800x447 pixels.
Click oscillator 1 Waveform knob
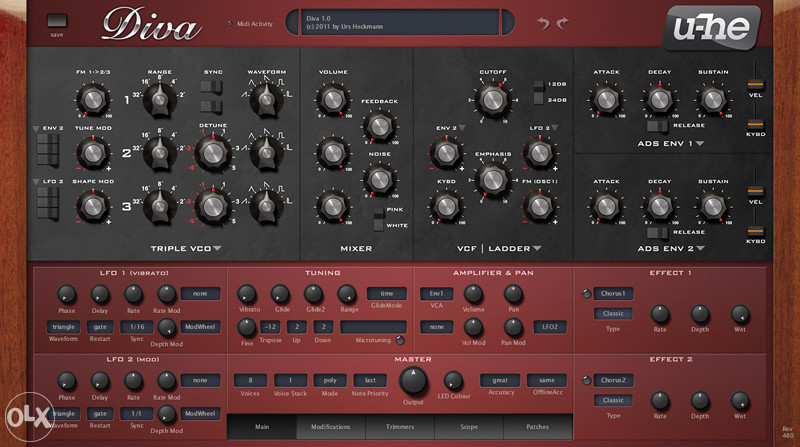(266, 98)
